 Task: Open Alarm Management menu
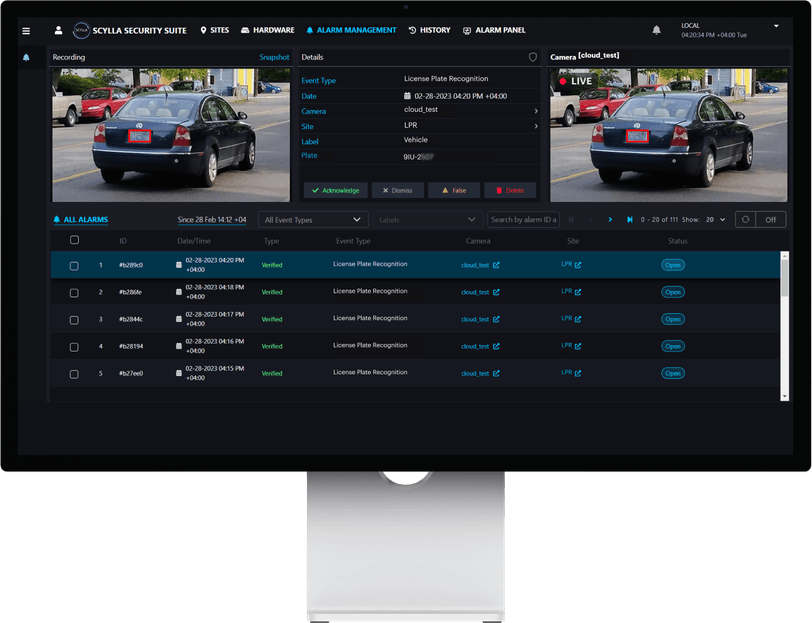[x=351, y=31]
